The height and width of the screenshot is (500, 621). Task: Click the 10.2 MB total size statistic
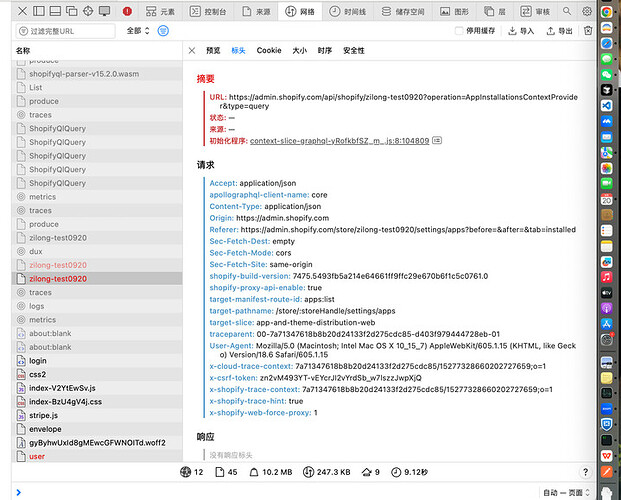coord(271,472)
